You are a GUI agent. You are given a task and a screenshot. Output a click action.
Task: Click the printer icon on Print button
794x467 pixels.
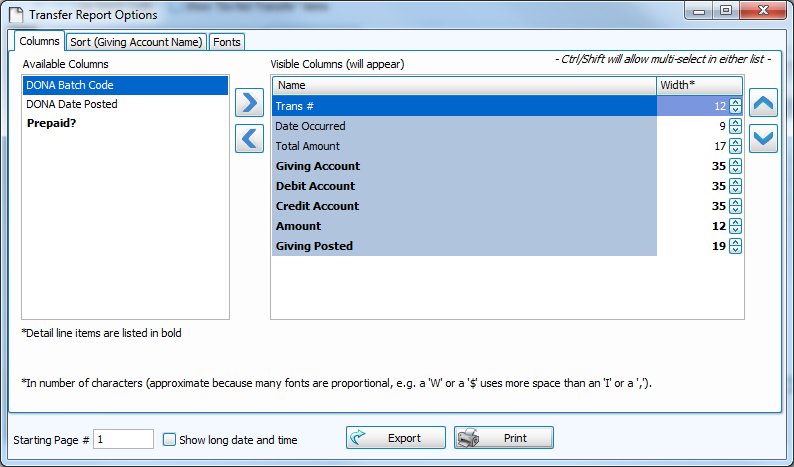point(470,438)
